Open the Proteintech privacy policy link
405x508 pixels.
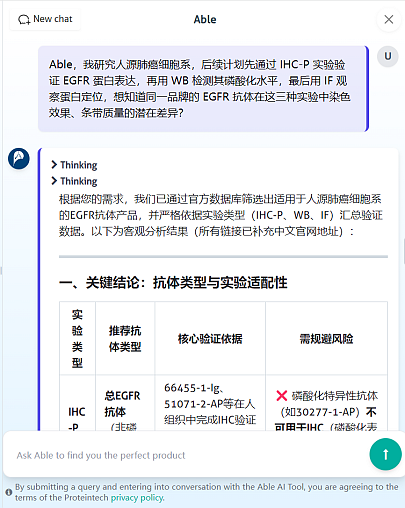[x=137, y=498]
